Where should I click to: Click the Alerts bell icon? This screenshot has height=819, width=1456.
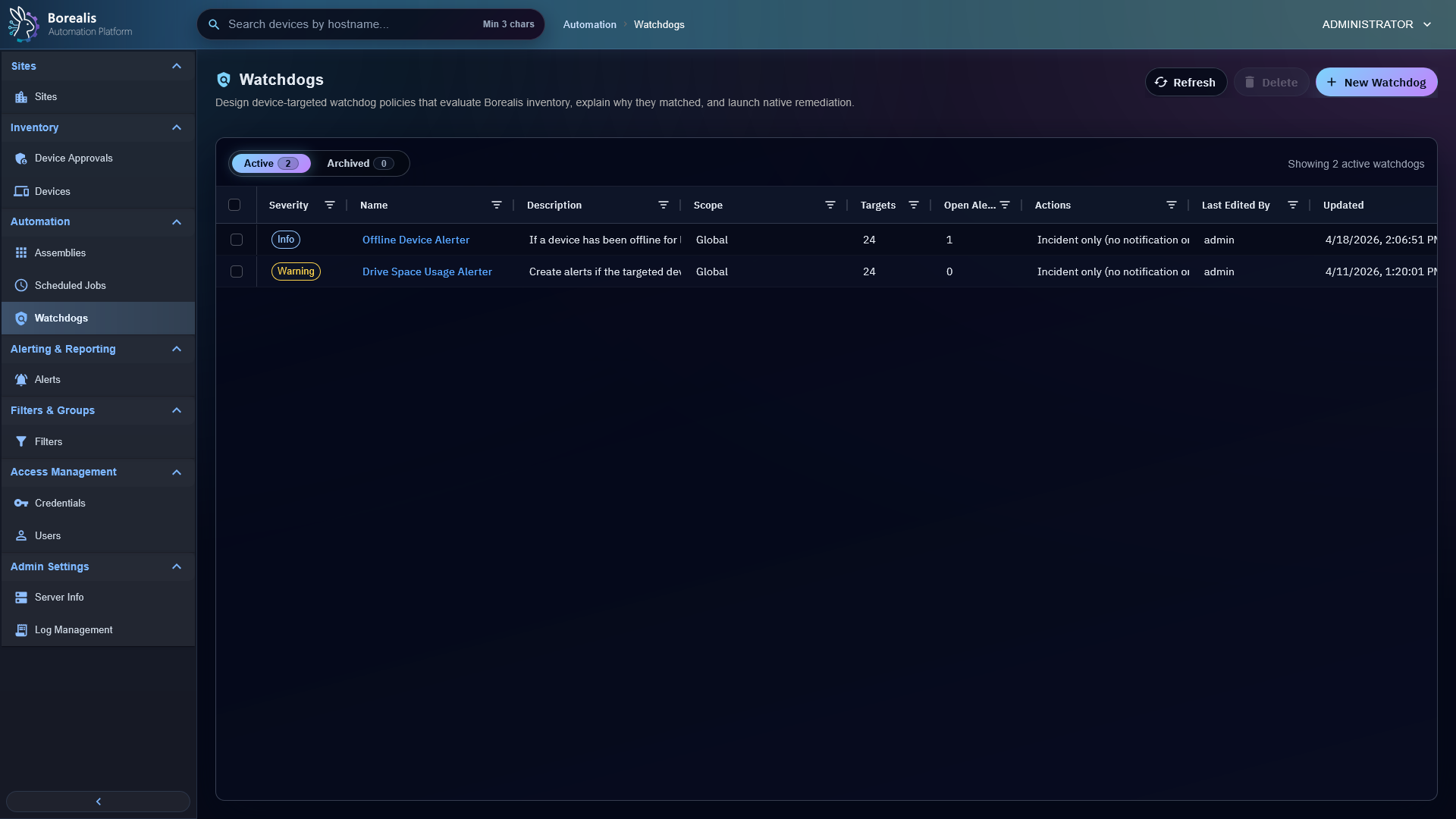tap(21, 380)
